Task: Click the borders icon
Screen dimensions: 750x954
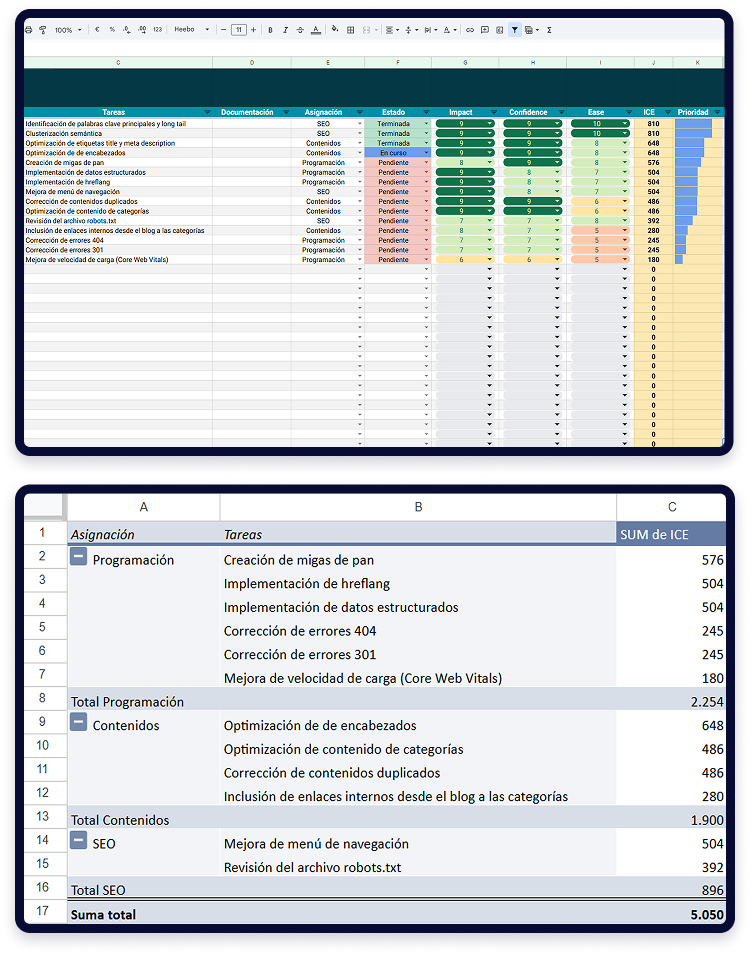Action: [x=350, y=30]
